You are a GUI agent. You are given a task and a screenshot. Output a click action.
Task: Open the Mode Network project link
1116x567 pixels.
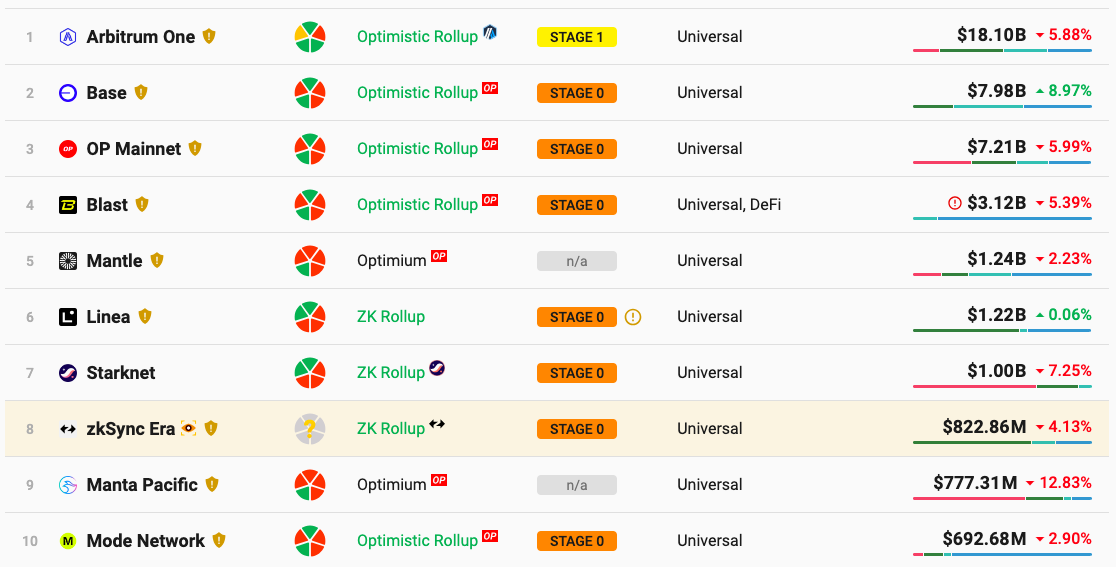[145, 541]
